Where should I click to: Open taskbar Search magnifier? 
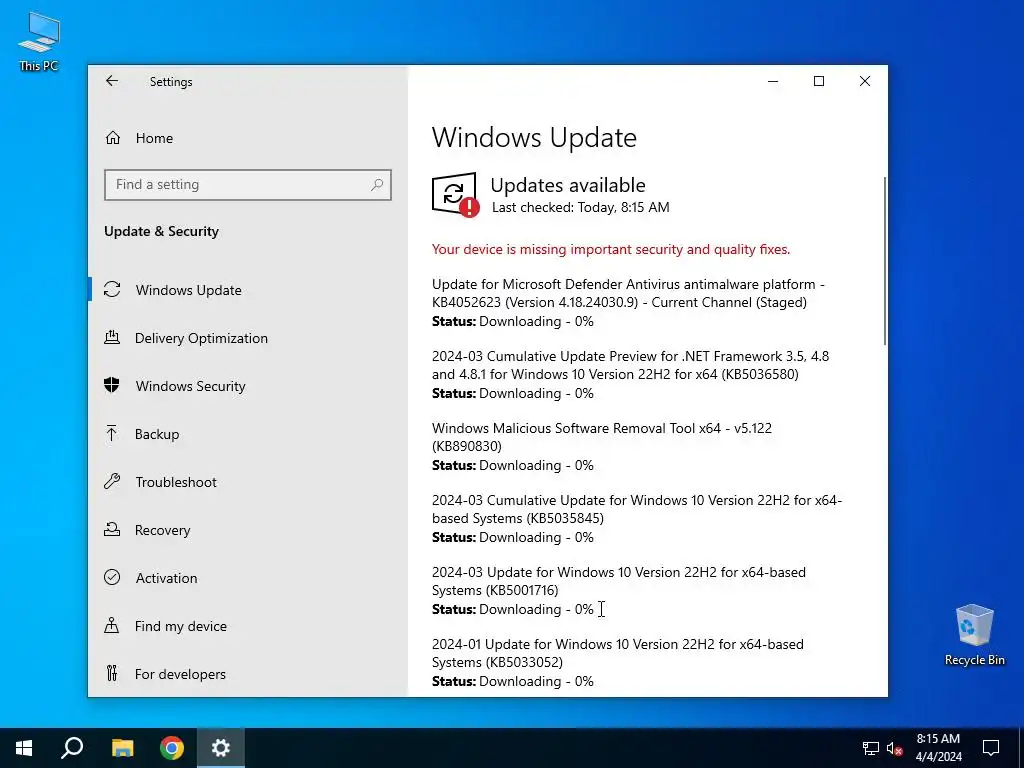point(72,748)
